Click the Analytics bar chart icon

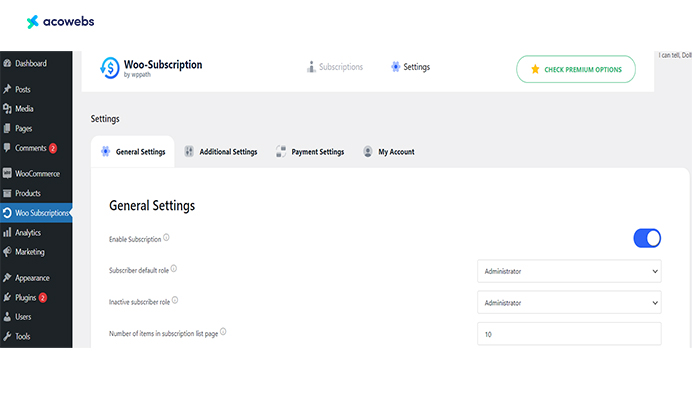pos(7,232)
